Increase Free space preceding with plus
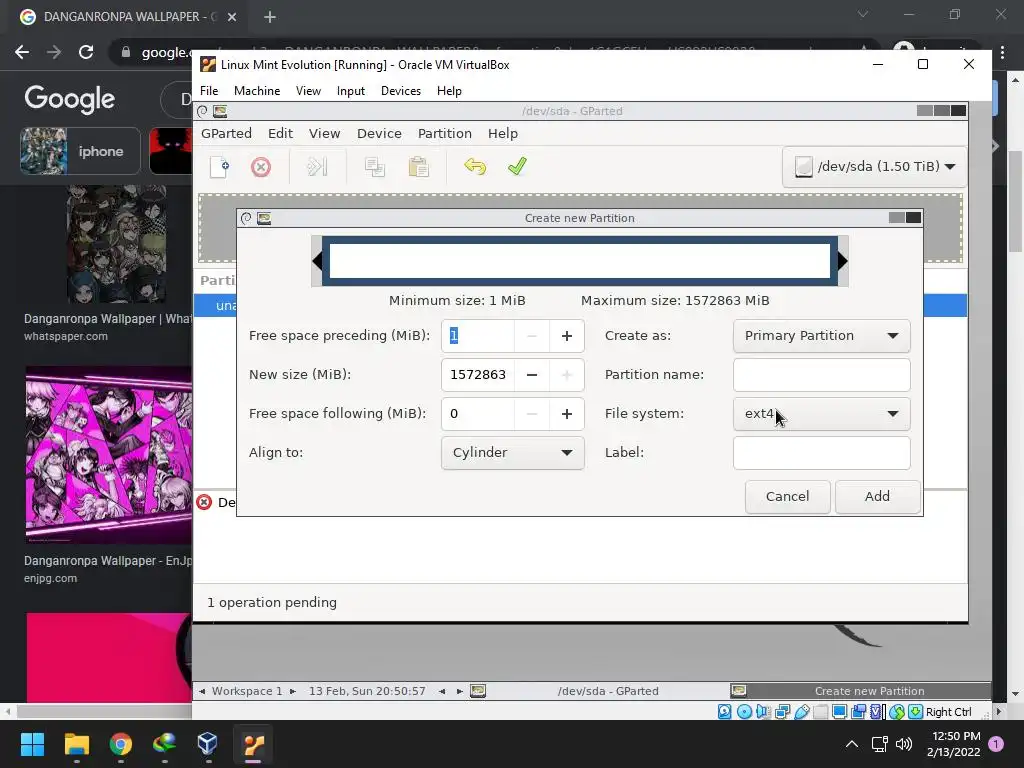This screenshot has height=768, width=1024. [x=567, y=336]
